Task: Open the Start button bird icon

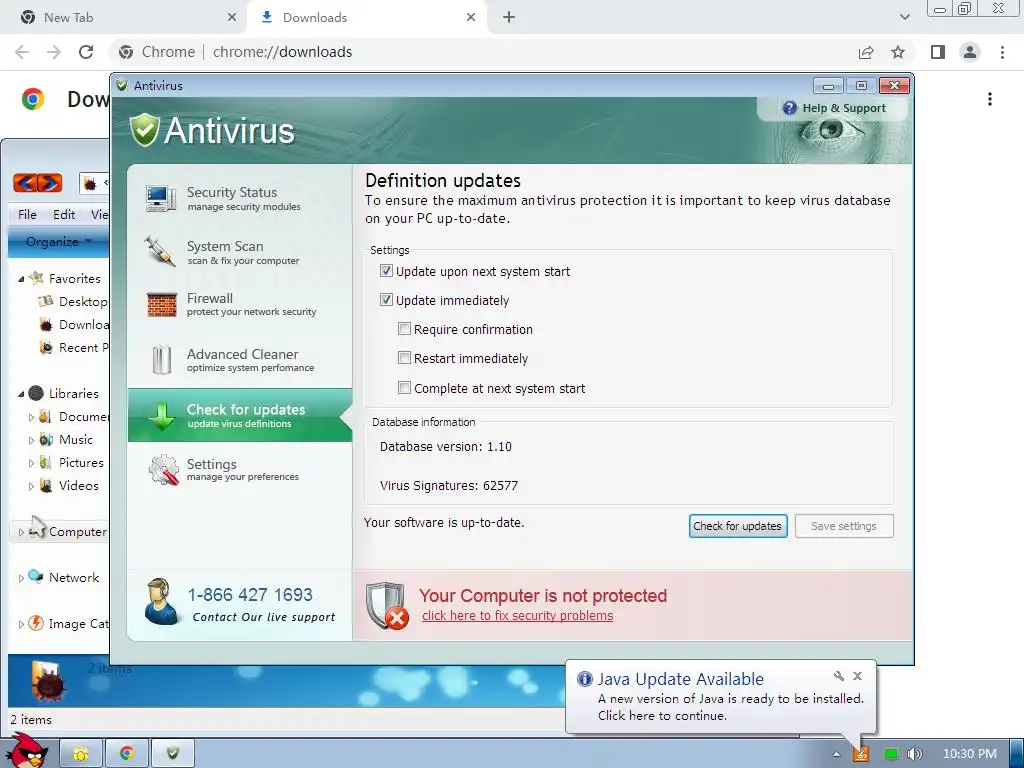Action: pyautogui.click(x=27, y=750)
